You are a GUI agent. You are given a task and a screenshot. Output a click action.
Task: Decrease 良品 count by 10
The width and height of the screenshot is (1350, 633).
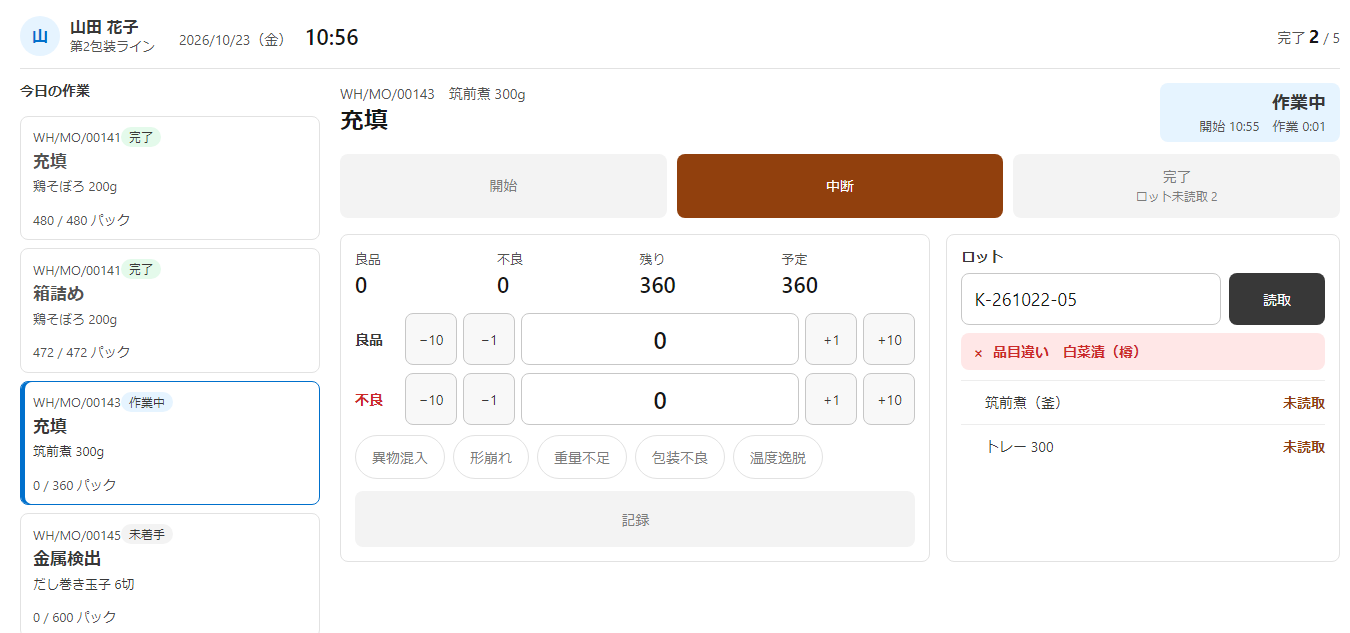tap(431, 339)
